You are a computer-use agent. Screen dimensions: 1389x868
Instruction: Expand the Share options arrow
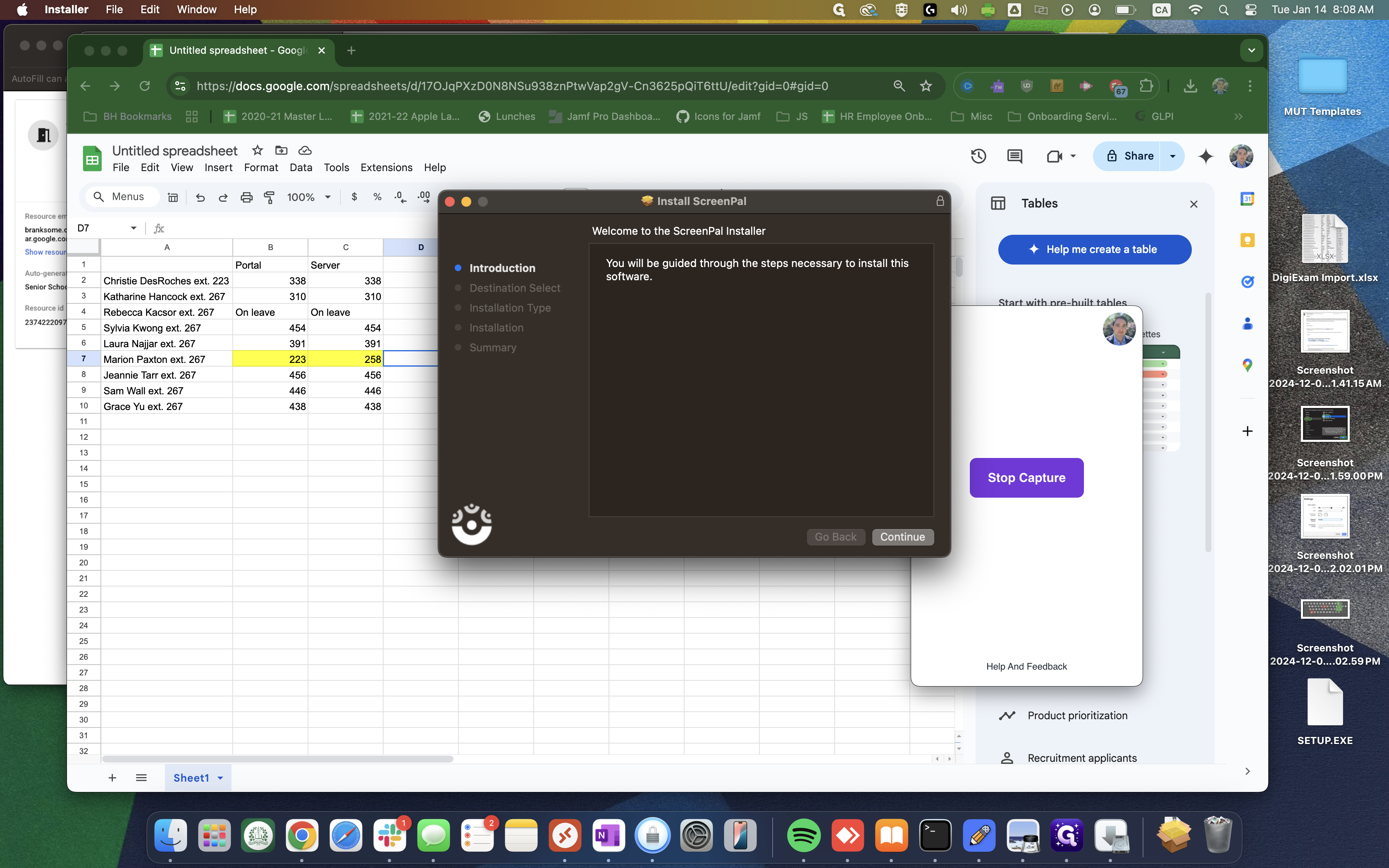(x=1172, y=156)
